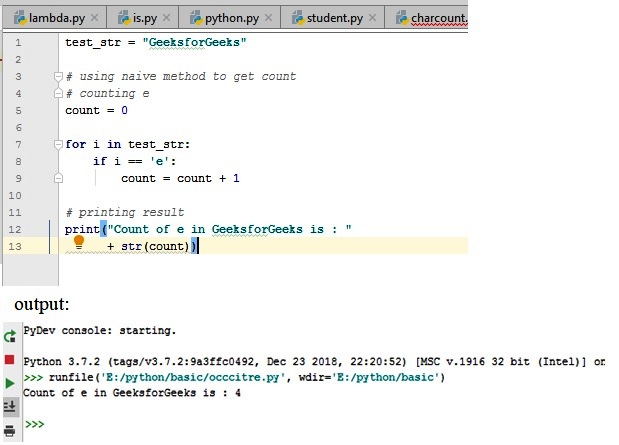The height and width of the screenshot is (445, 619).
Task: Click "+ str(count))" on line 13
Action: click(152, 246)
